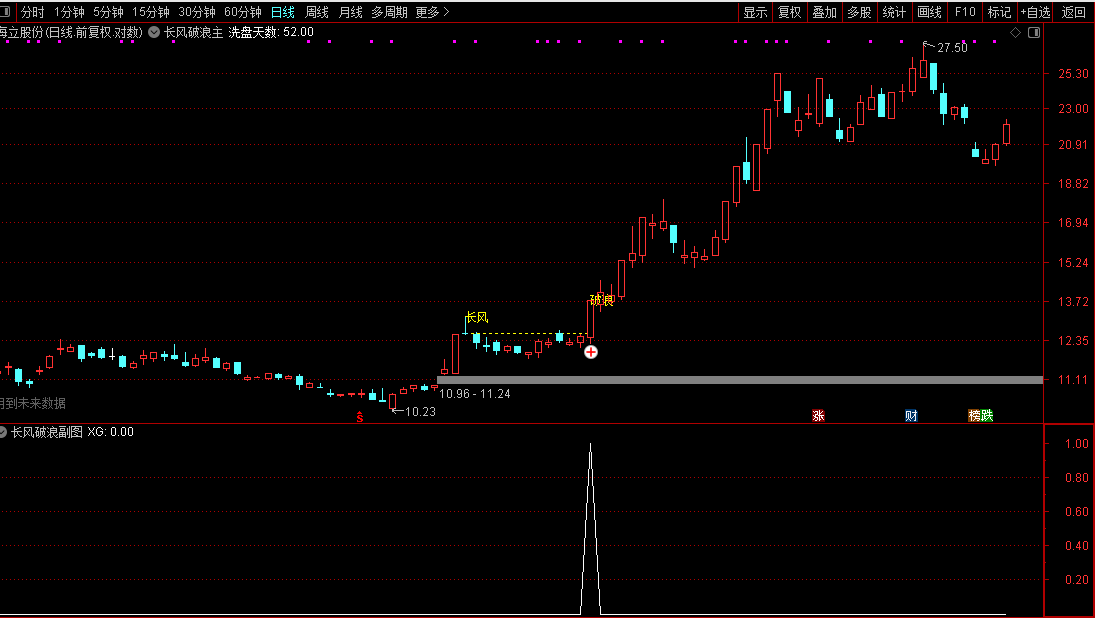Click the 叠加 button
This screenshot has width=1095, height=618.
[825, 12]
